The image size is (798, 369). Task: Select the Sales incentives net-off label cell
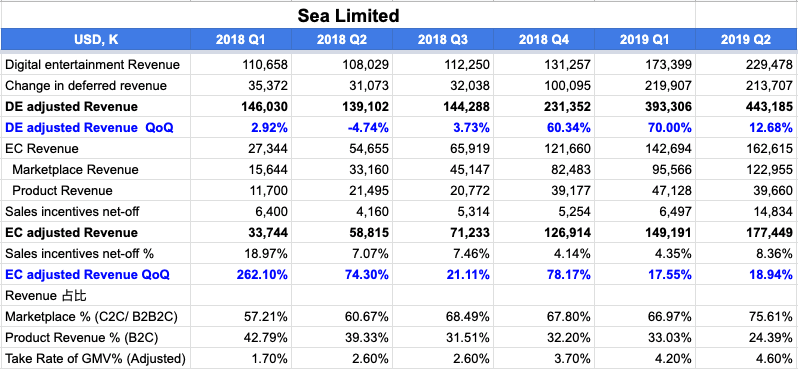point(96,211)
